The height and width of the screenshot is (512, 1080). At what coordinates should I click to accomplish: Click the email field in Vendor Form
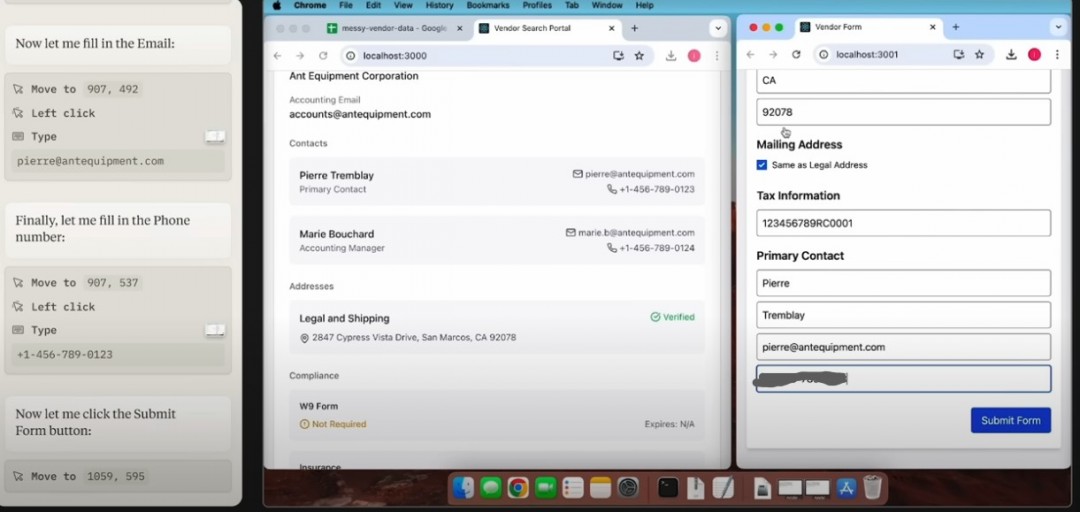pyautogui.click(x=904, y=347)
